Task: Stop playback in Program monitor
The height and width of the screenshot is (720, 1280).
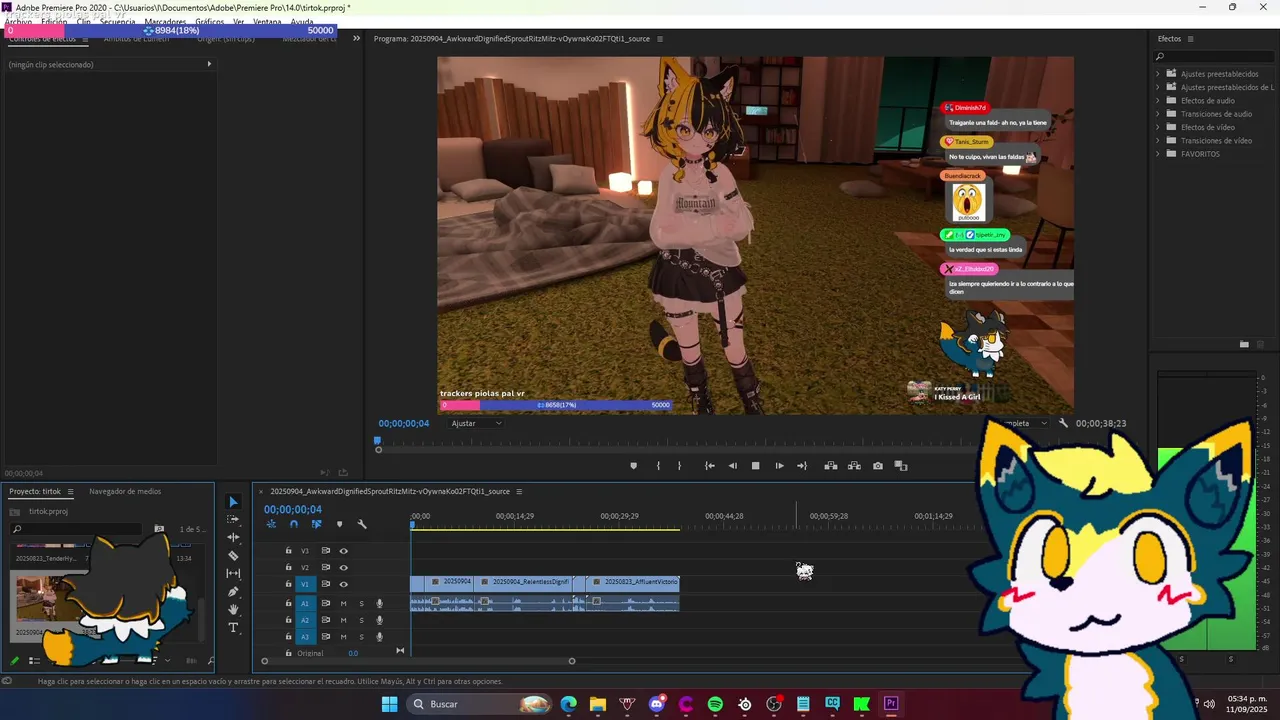Action: pos(756,466)
